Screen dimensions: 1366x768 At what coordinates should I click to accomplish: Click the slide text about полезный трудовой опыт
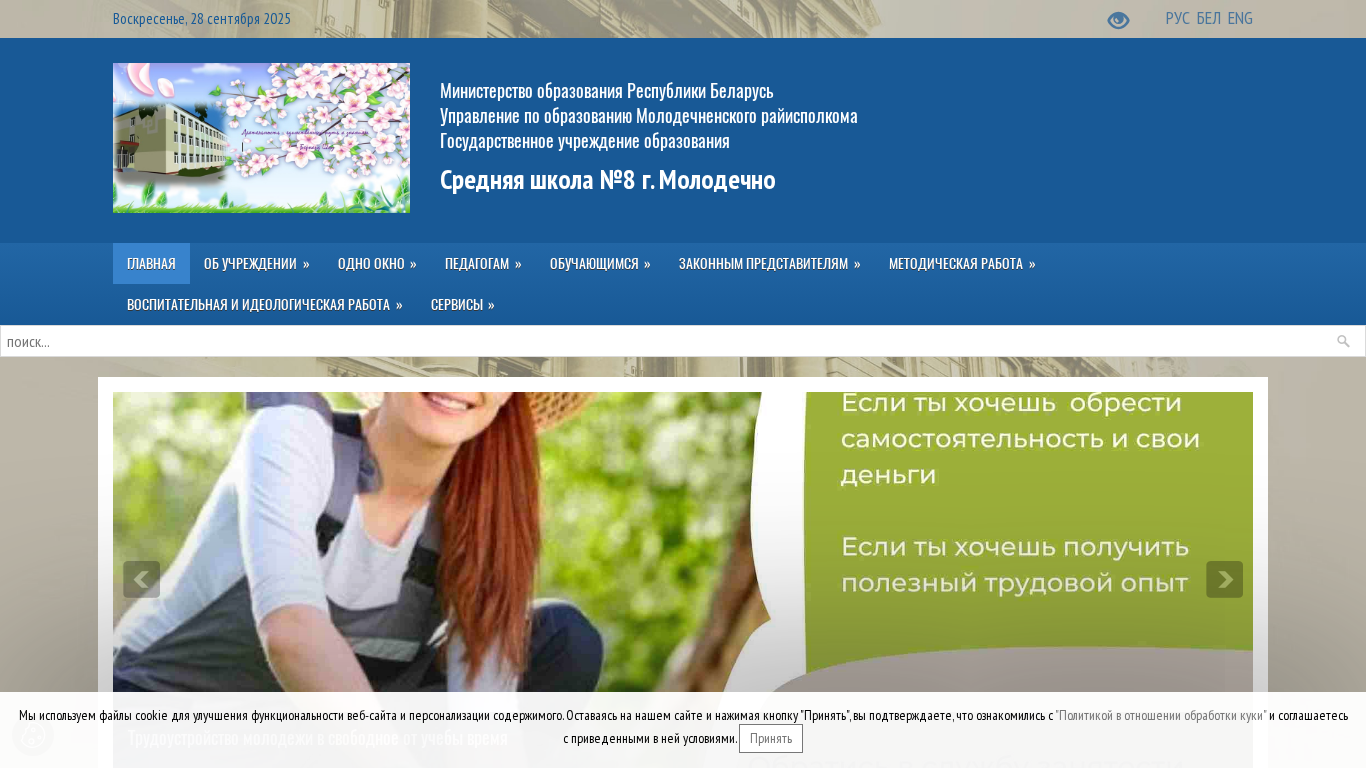[x=1015, y=565]
